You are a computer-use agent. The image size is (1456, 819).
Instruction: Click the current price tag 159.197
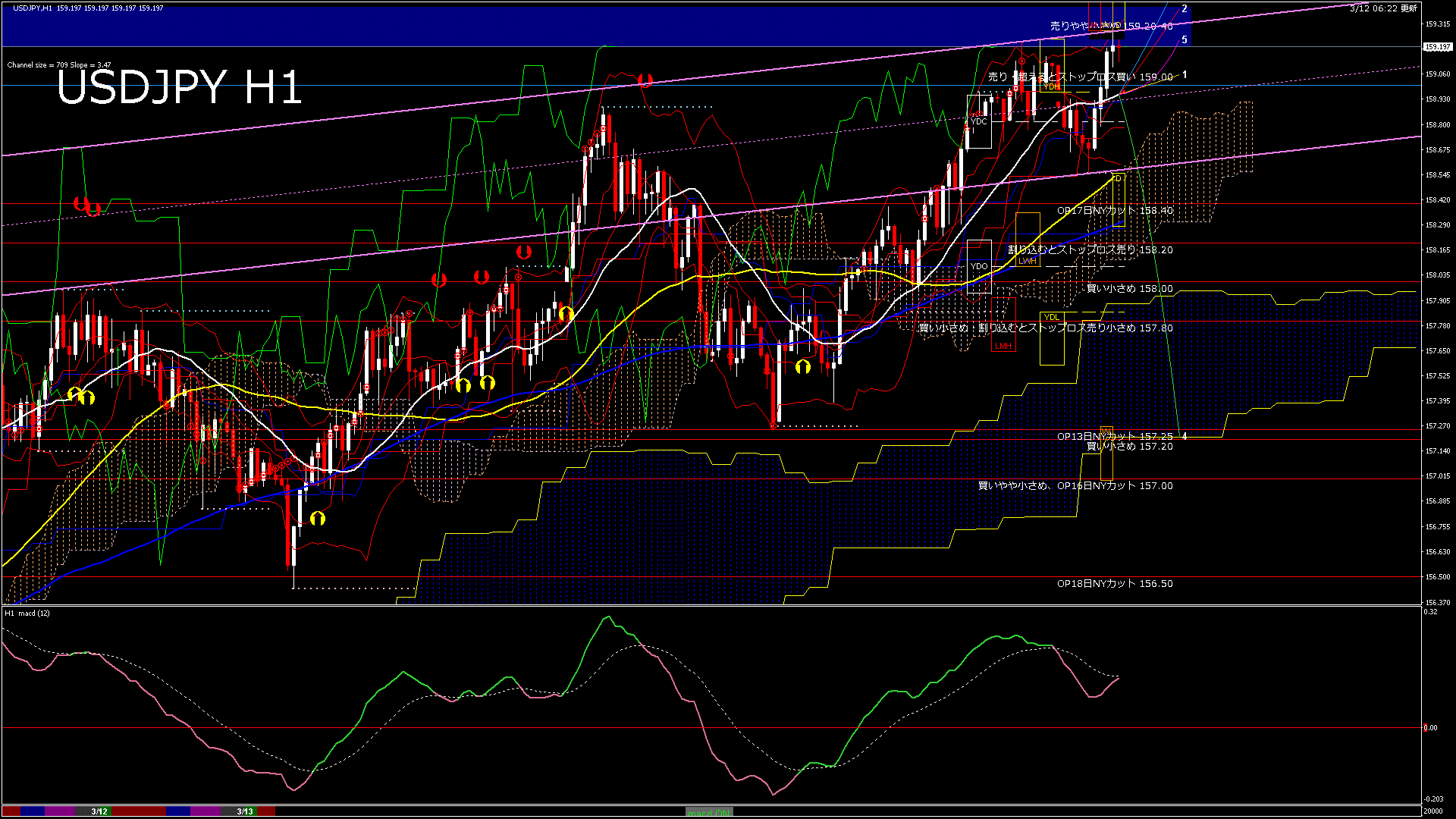point(1438,47)
